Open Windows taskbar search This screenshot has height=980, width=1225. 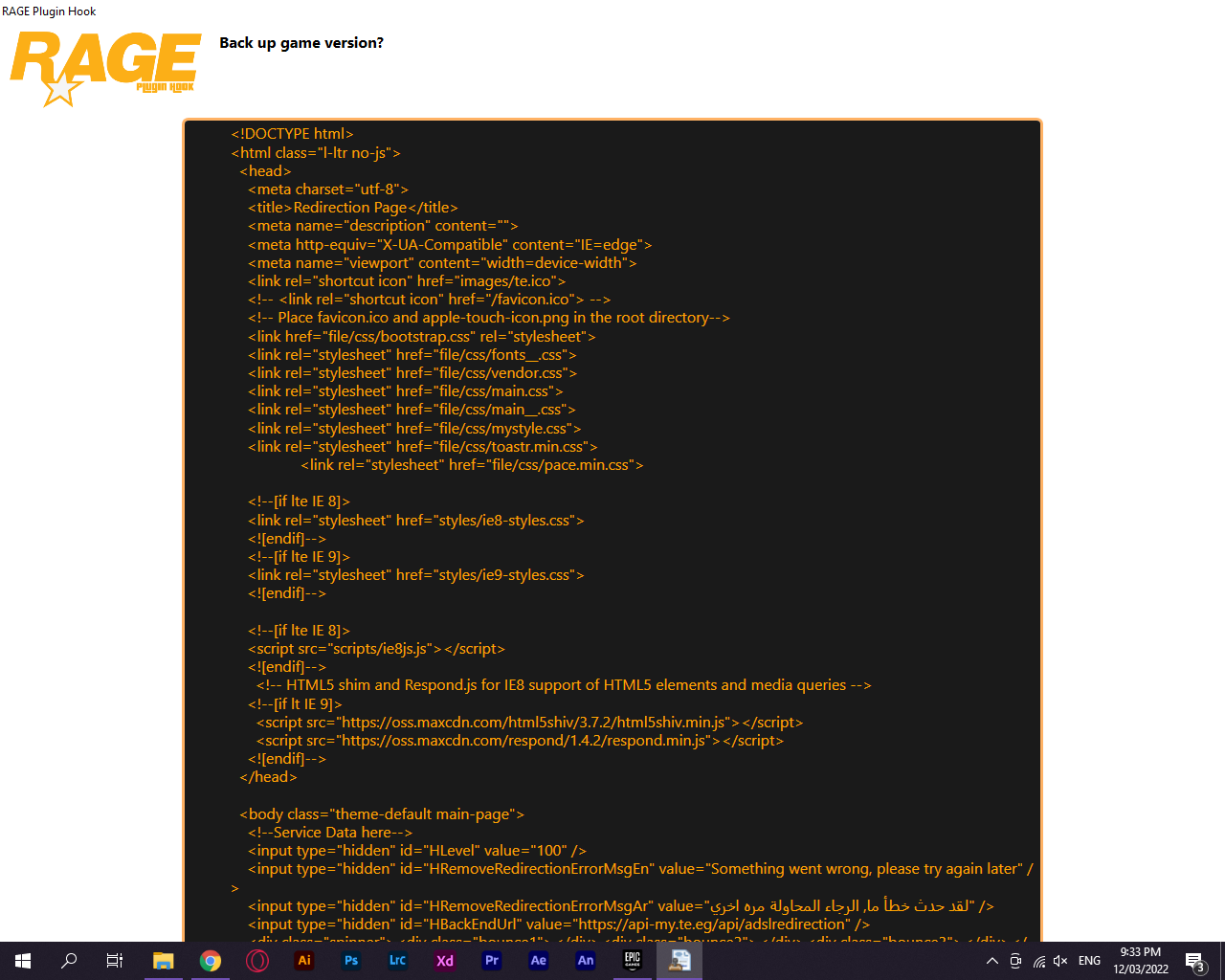(69, 961)
